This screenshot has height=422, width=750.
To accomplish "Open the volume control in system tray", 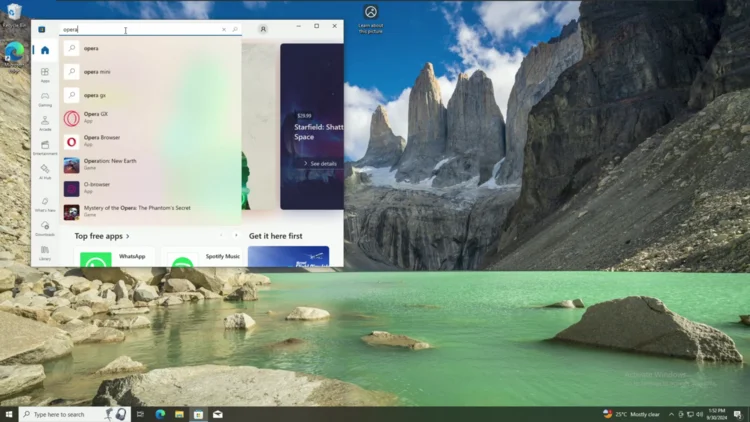I will coord(700,414).
